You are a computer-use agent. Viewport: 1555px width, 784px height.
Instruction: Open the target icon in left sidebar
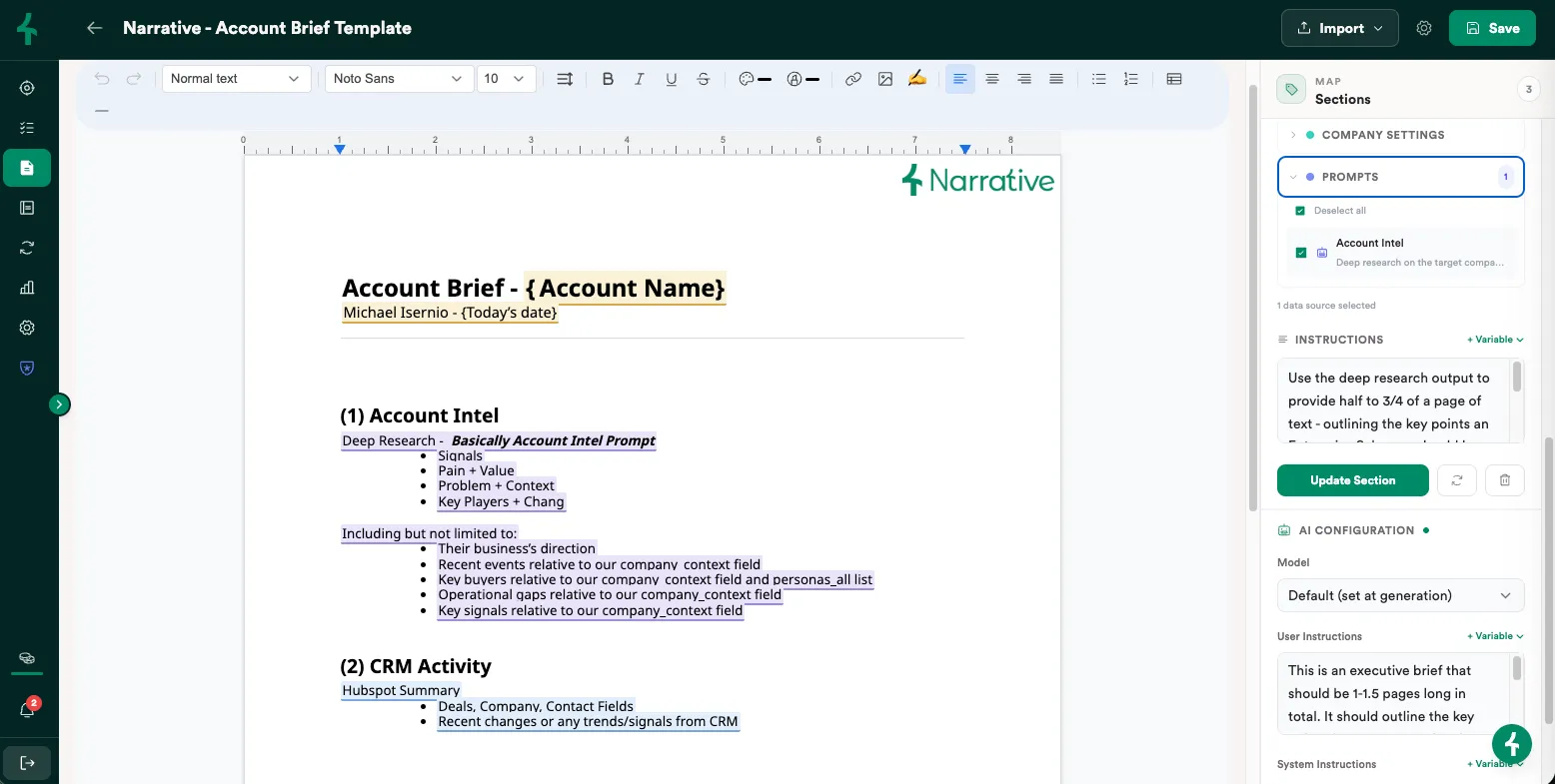pos(27,88)
